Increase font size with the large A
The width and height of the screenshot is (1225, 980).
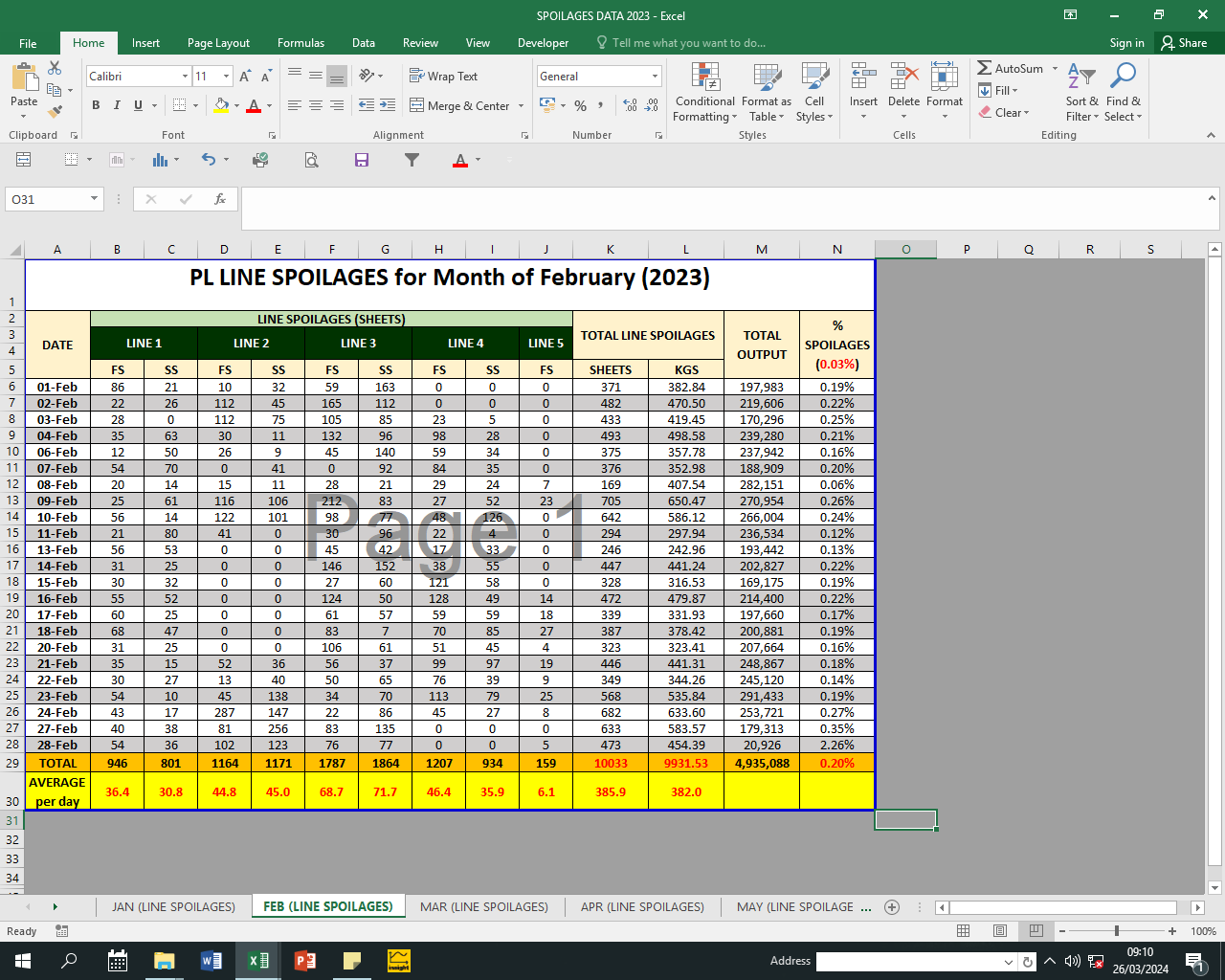[x=245, y=76]
